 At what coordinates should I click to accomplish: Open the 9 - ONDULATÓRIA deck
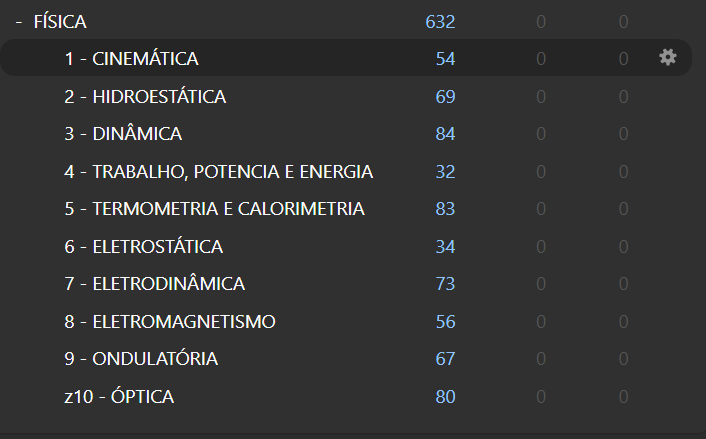click(x=141, y=359)
